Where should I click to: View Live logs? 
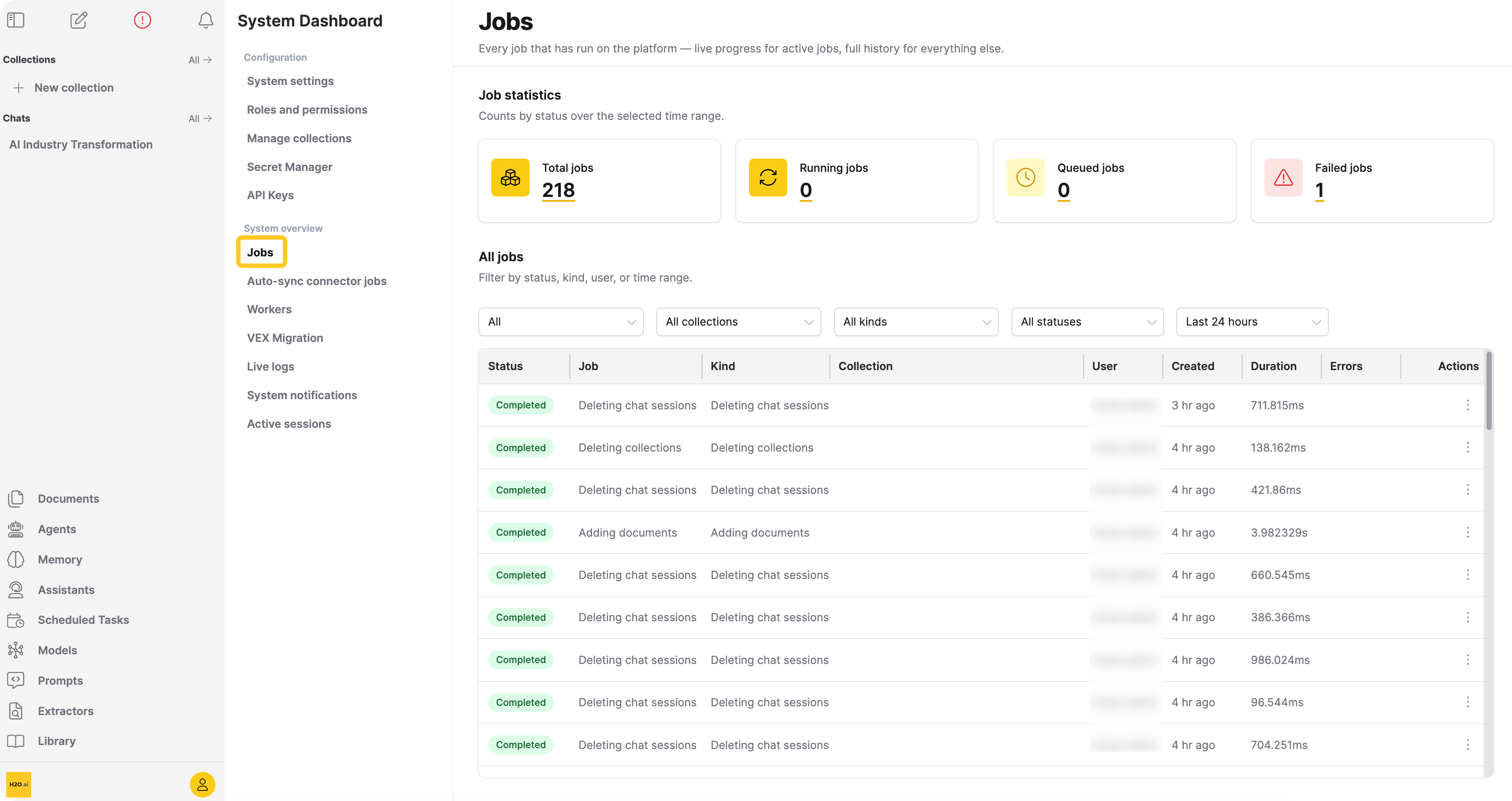point(270,367)
